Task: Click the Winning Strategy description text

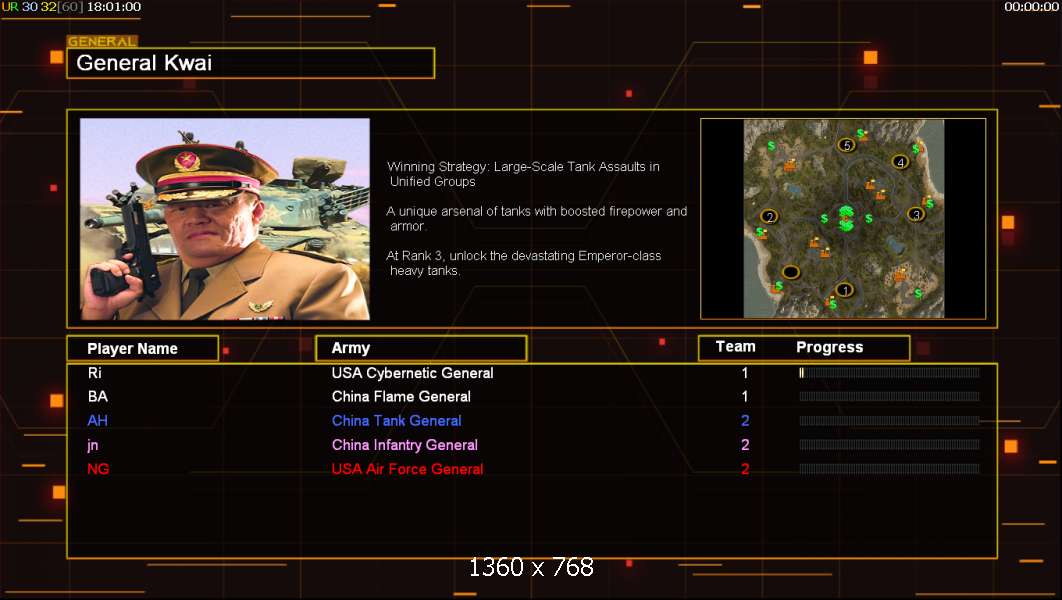Action: pyautogui.click(x=523, y=174)
